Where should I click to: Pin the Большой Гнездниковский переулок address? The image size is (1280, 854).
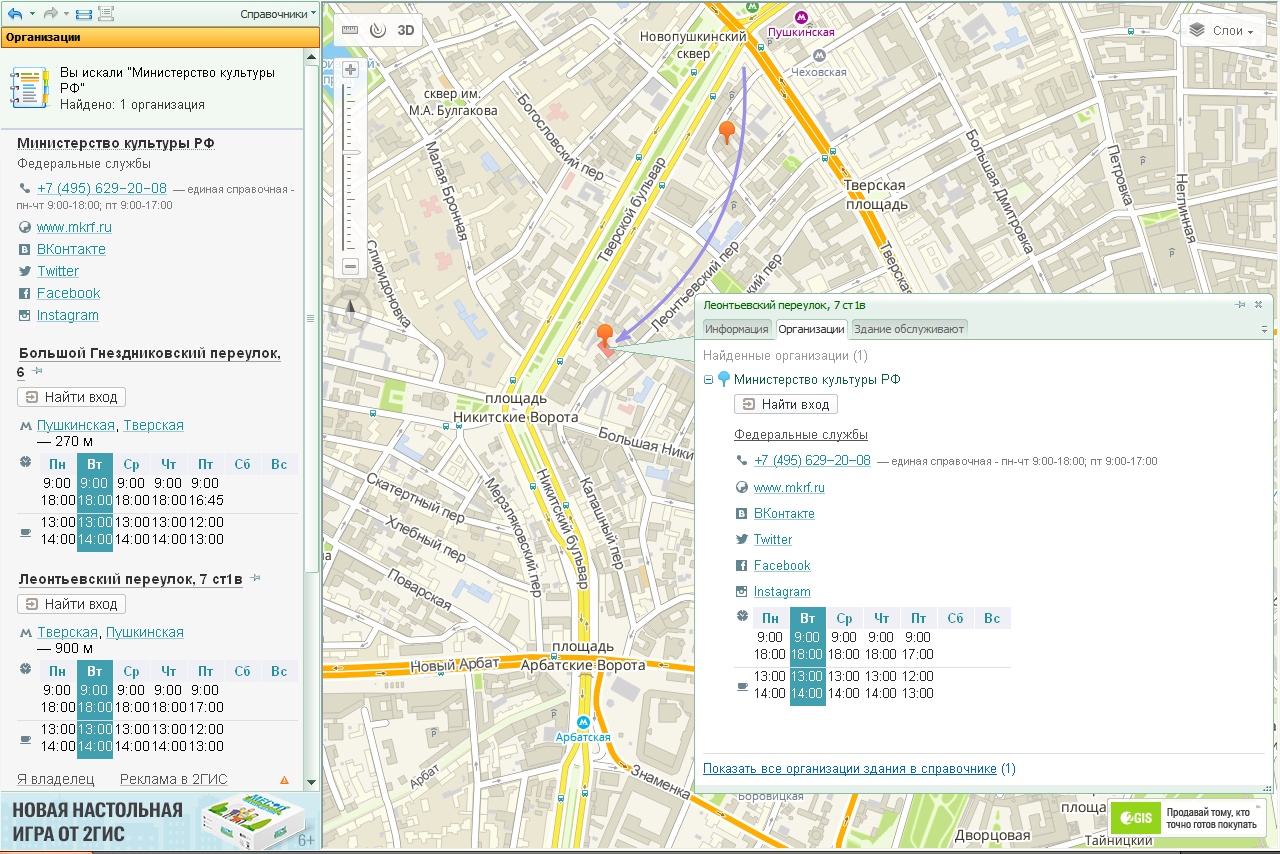pyautogui.click(x=38, y=371)
